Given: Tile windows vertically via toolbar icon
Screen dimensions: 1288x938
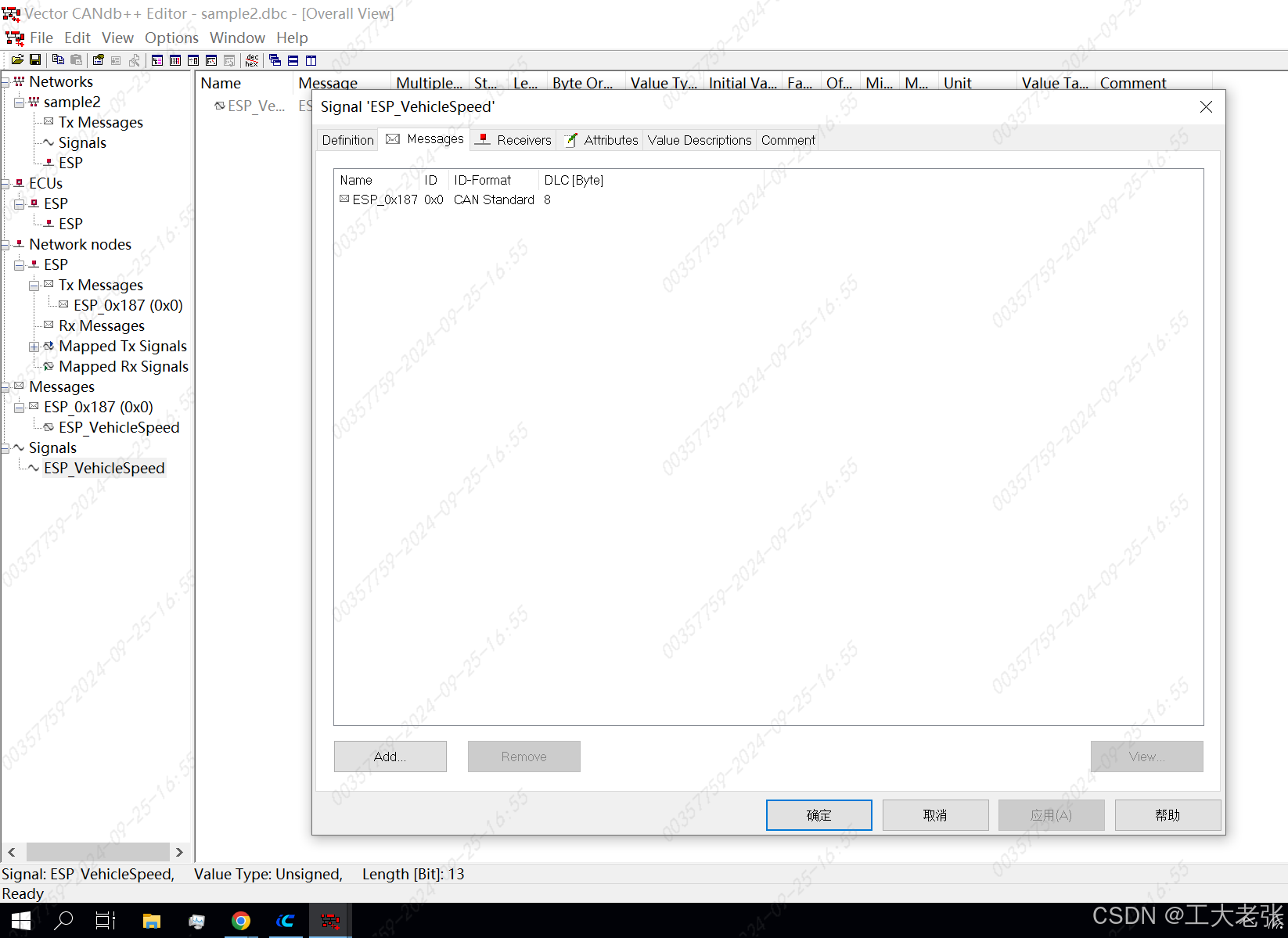Looking at the screenshot, I should point(311,60).
